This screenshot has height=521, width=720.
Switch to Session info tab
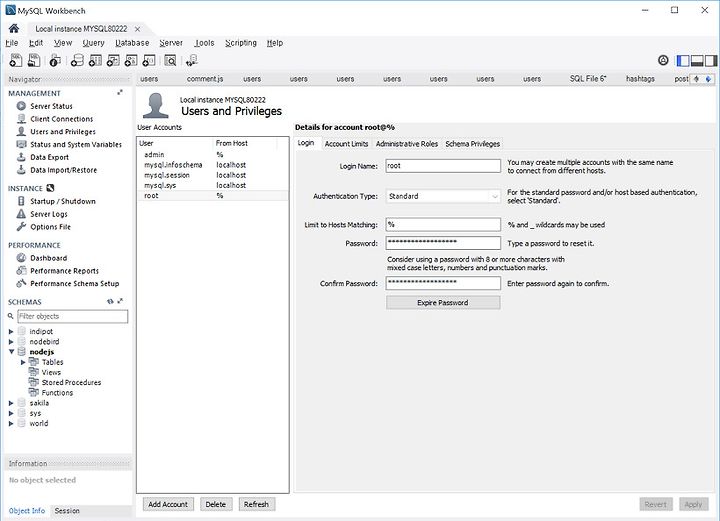tap(67, 510)
